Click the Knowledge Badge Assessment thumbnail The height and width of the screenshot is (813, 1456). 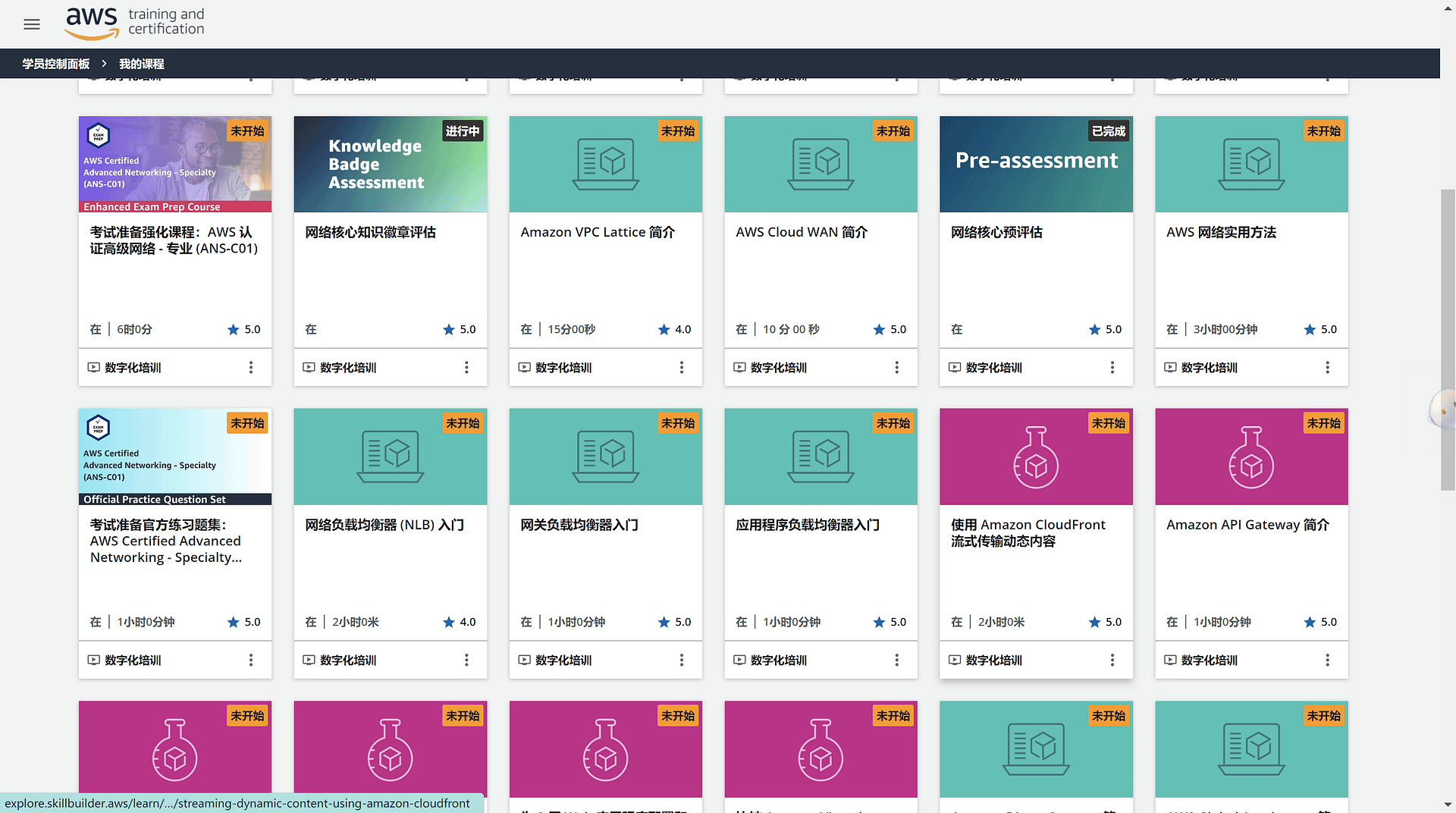pyautogui.click(x=390, y=165)
